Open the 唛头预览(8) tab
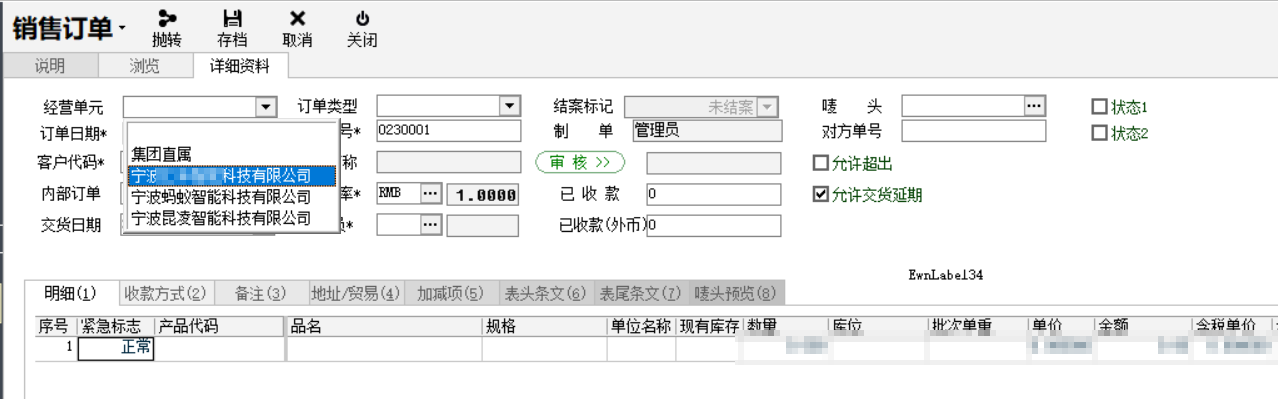The width and height of the screenshot is (1278, 399). tap(736, 294)
